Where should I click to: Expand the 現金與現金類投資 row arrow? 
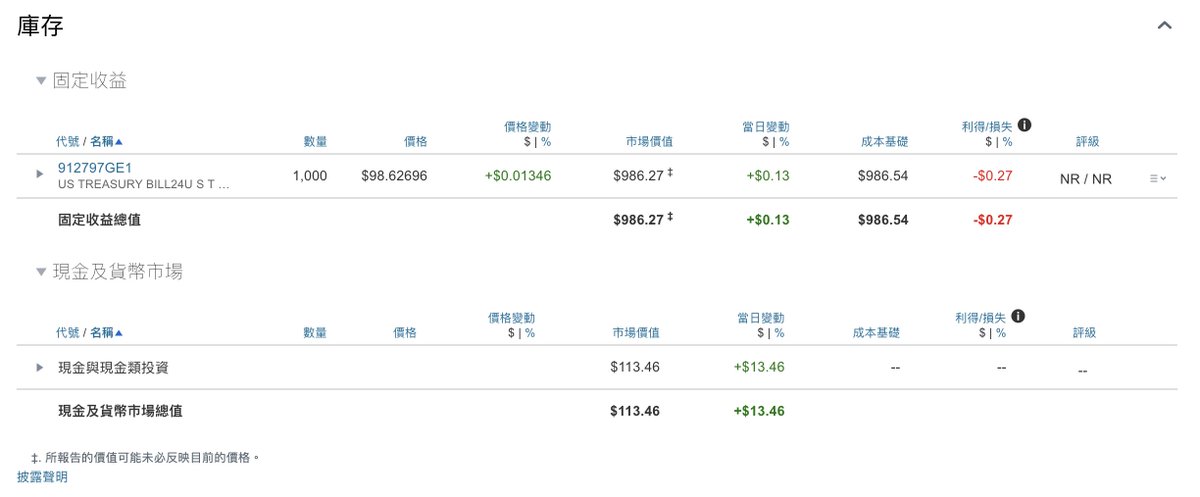40,367
